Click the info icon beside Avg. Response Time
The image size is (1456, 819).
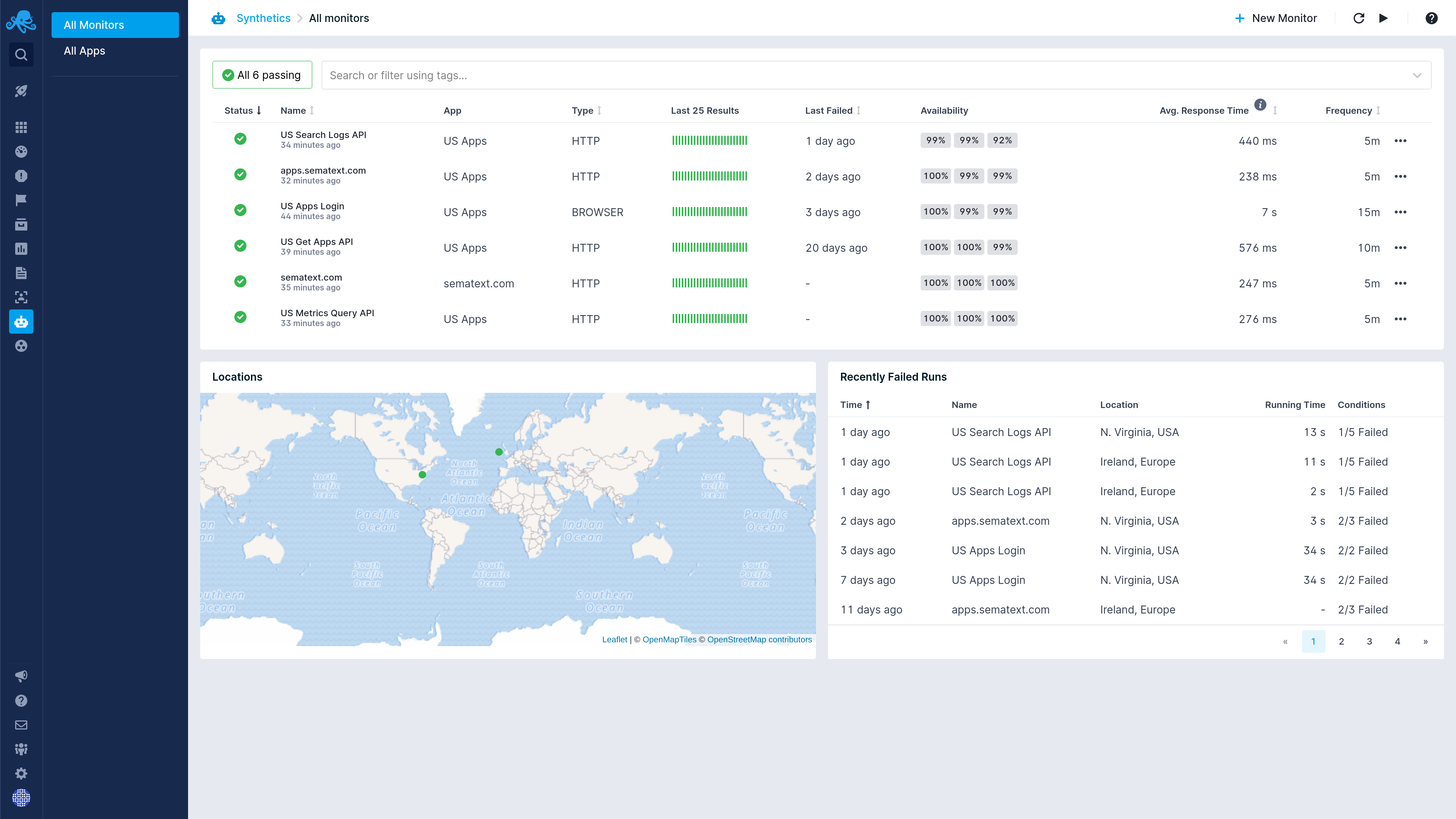coord(1260,105)
